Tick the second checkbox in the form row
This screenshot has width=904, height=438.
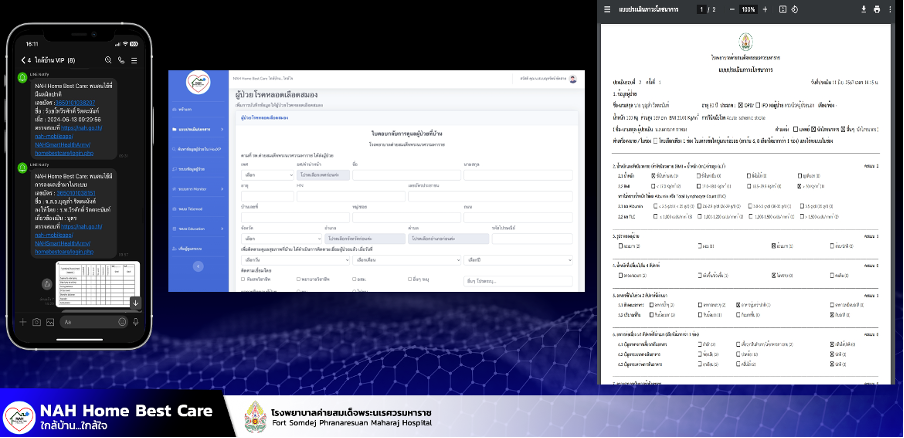299,279
